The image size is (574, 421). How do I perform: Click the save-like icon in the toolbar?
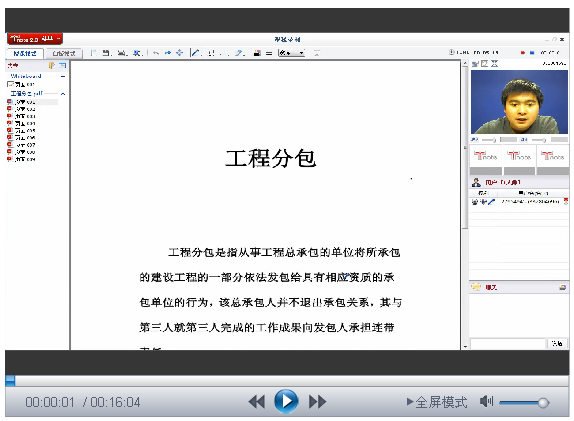coord(106,53)
